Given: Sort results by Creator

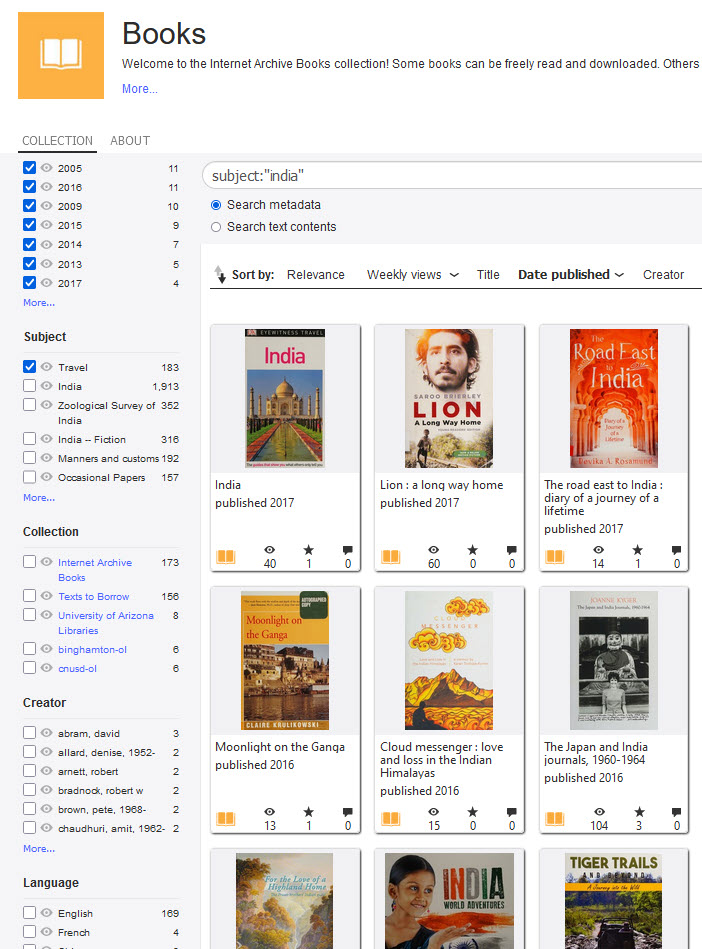Looking at the screenshot, I should coord(663,275).
